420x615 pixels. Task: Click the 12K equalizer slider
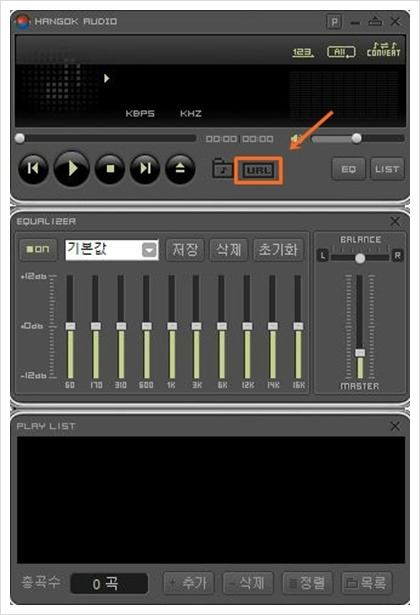pos(247,326)
